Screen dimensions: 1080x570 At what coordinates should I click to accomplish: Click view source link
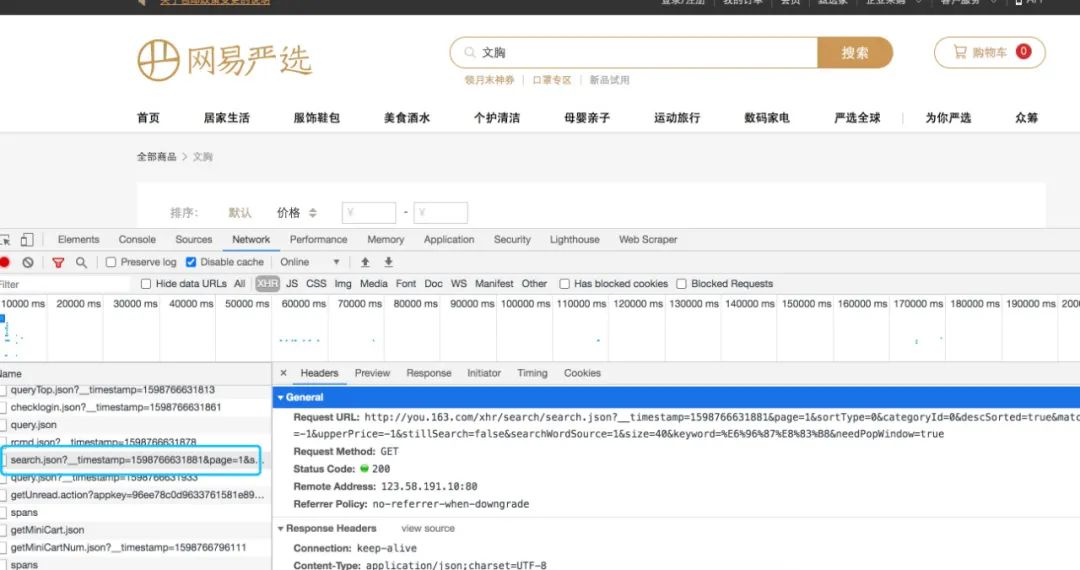click(x=428, y=529)
